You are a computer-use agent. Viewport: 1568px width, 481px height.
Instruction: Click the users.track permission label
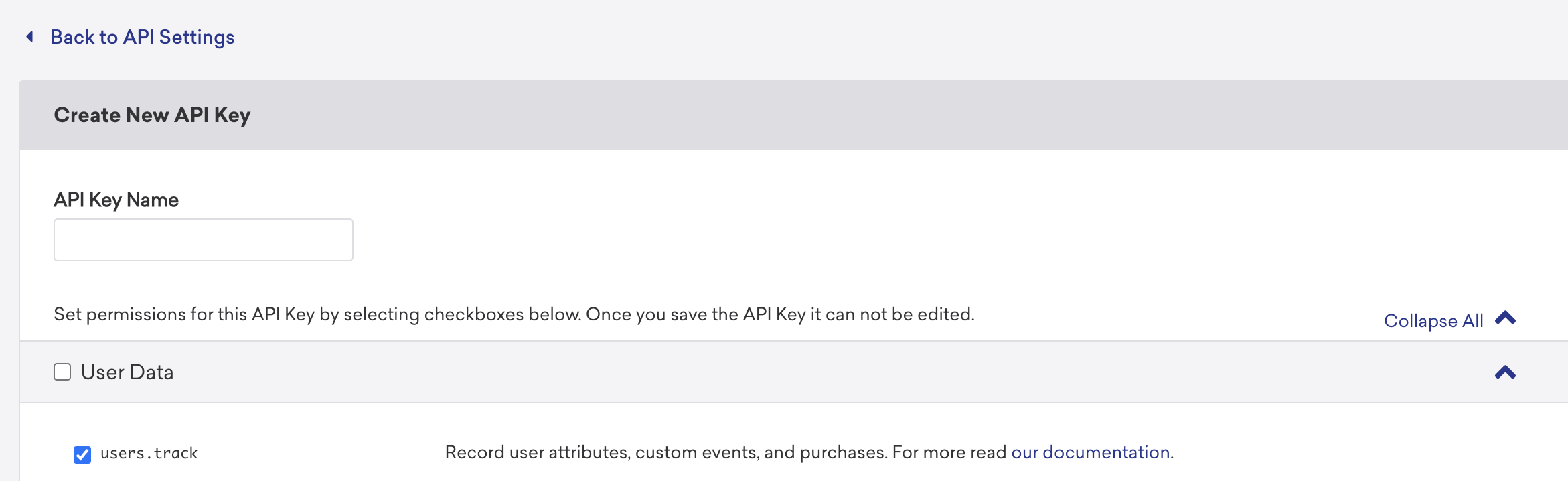click(x=149, y=453)
